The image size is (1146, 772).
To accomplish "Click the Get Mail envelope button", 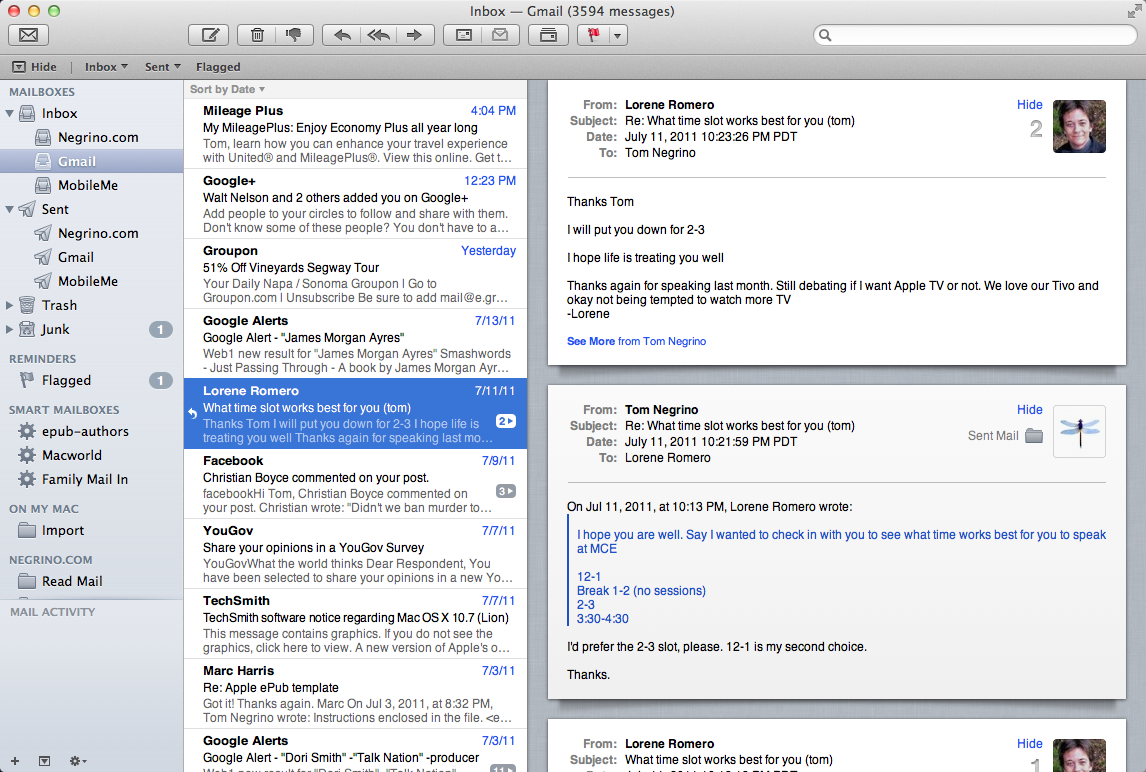I will click(29, 35).
